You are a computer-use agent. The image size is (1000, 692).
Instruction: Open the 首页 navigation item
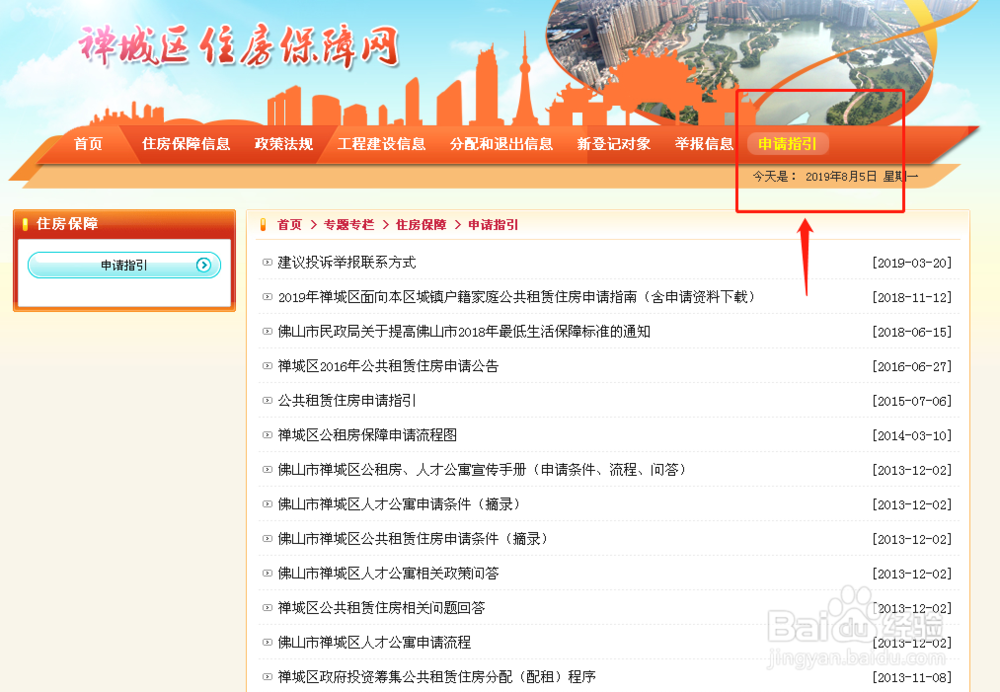[x=88, y=143]
